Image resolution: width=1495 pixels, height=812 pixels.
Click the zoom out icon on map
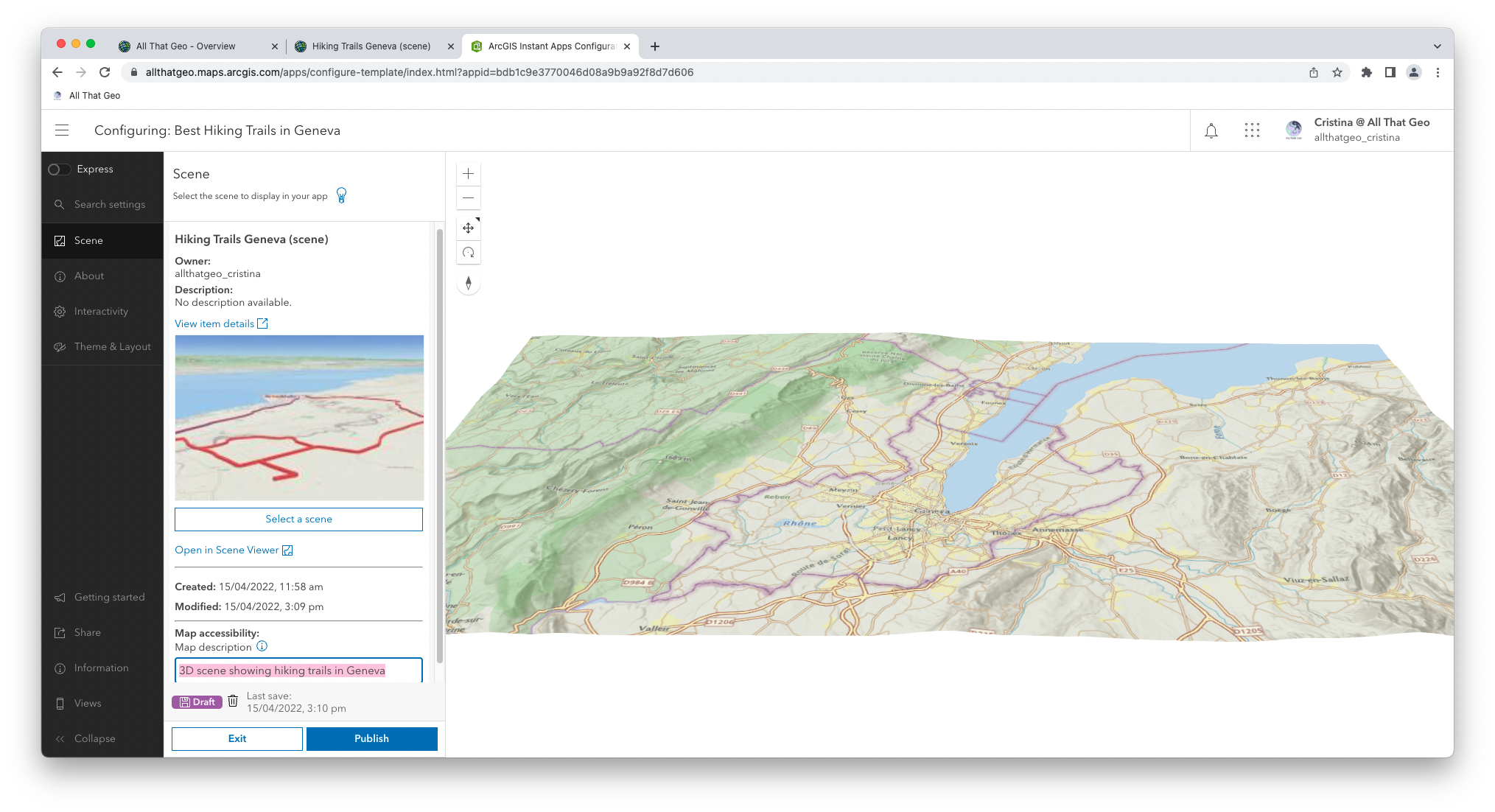(x=468, y=198)
